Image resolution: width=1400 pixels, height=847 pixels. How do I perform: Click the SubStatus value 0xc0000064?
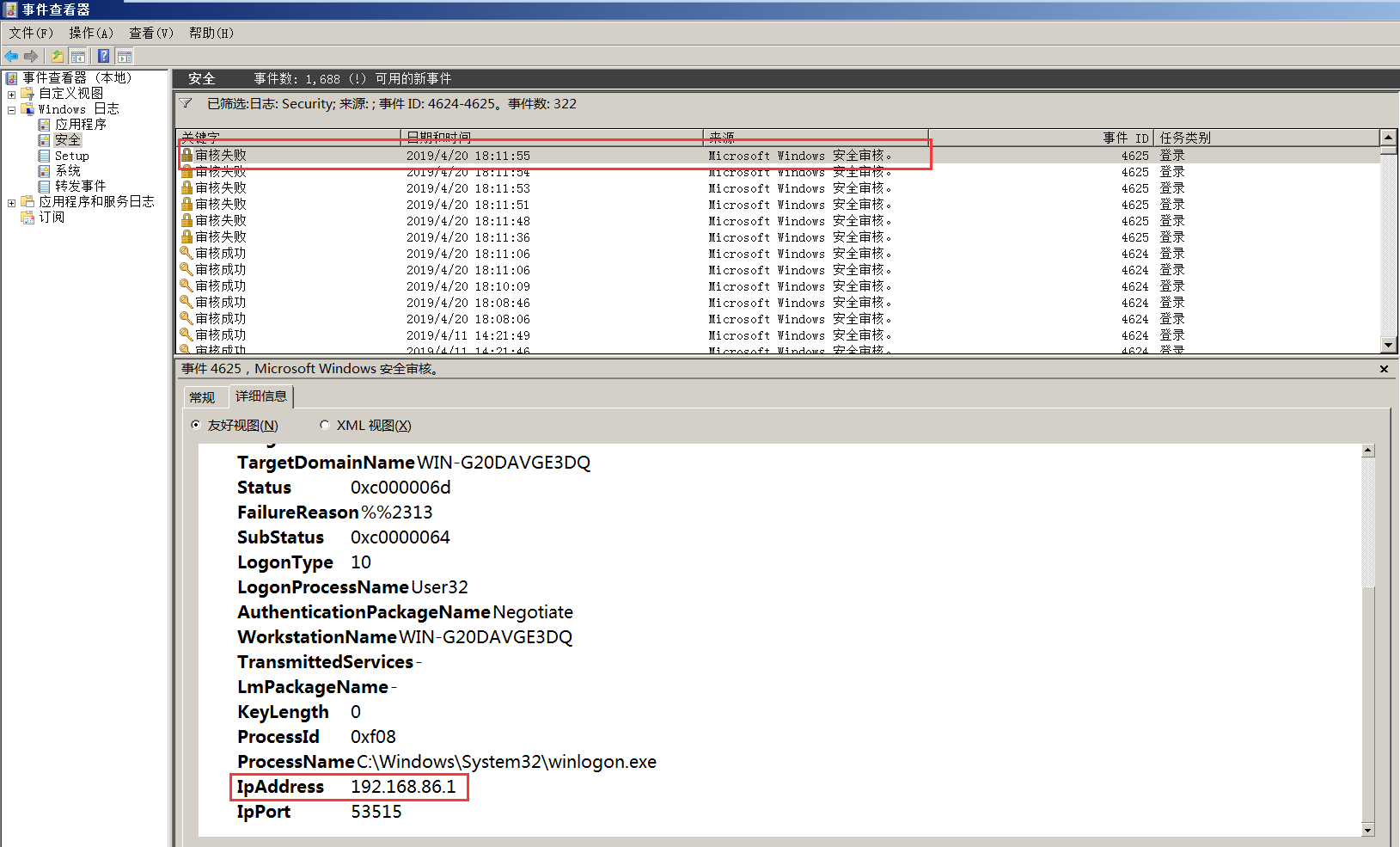tap(400, 537)
